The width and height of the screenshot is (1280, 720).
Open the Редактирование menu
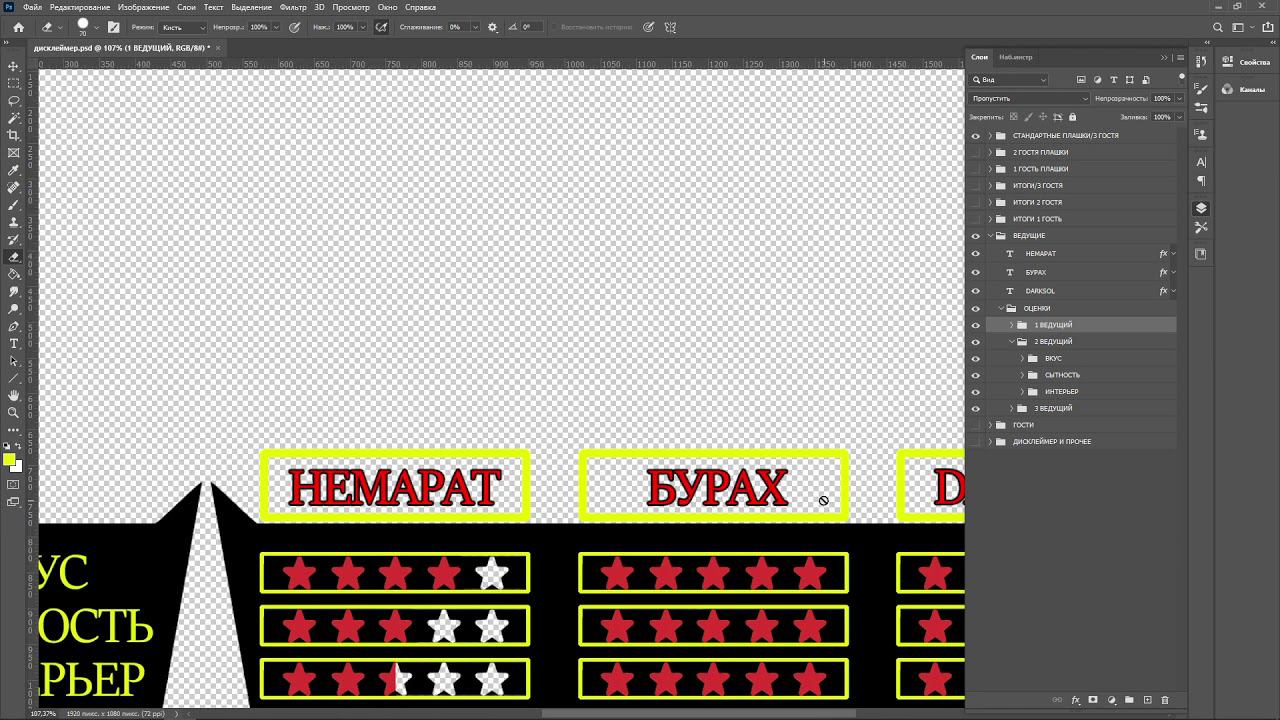(80, 7)
